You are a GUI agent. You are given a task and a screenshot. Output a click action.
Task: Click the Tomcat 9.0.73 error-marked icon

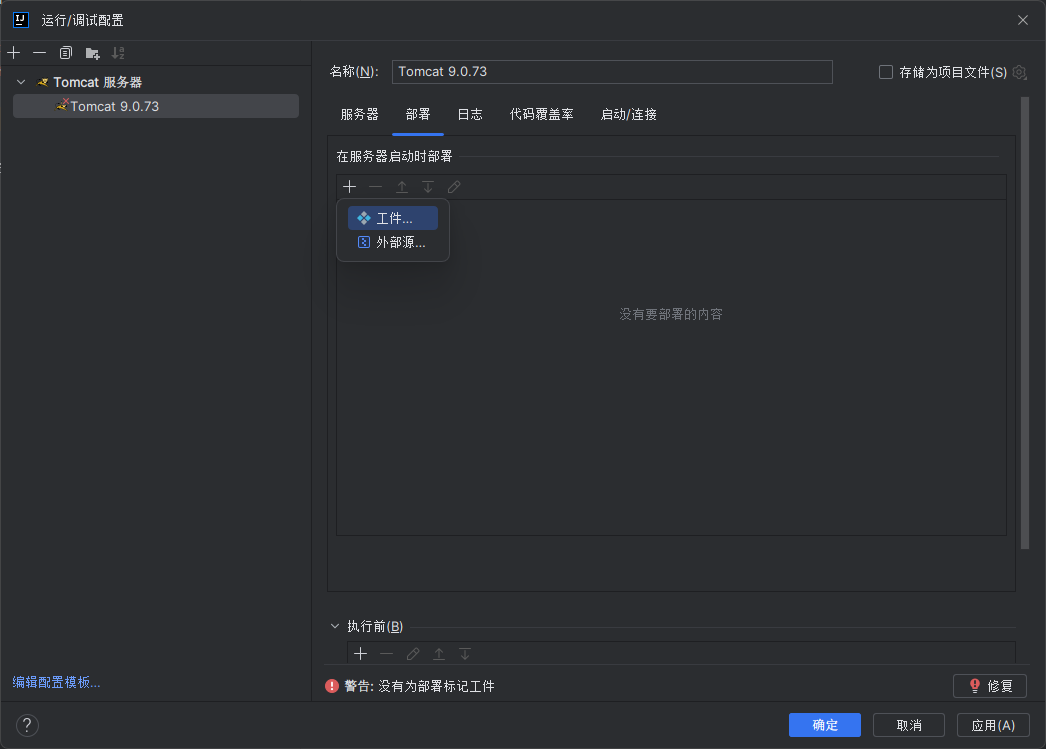pos(62,105)
